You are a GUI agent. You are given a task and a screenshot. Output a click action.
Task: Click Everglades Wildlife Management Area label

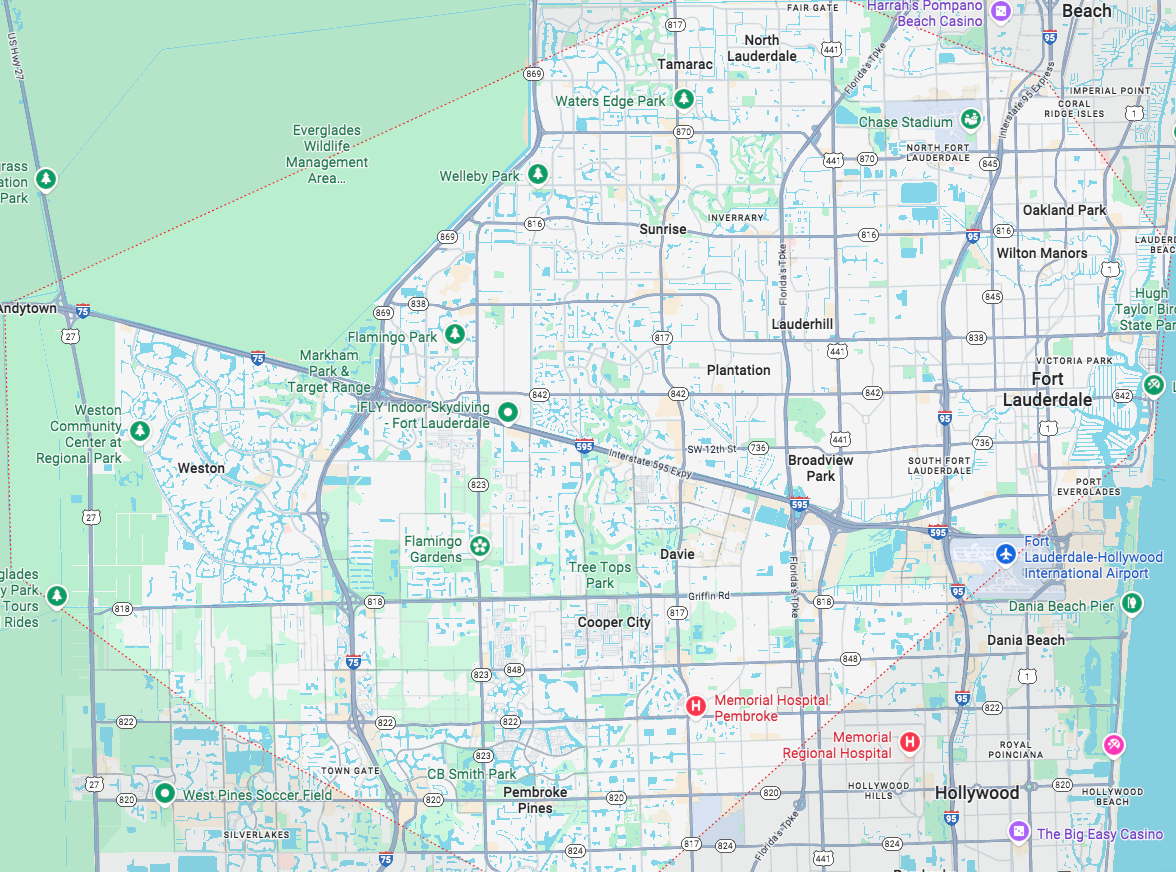327,154
